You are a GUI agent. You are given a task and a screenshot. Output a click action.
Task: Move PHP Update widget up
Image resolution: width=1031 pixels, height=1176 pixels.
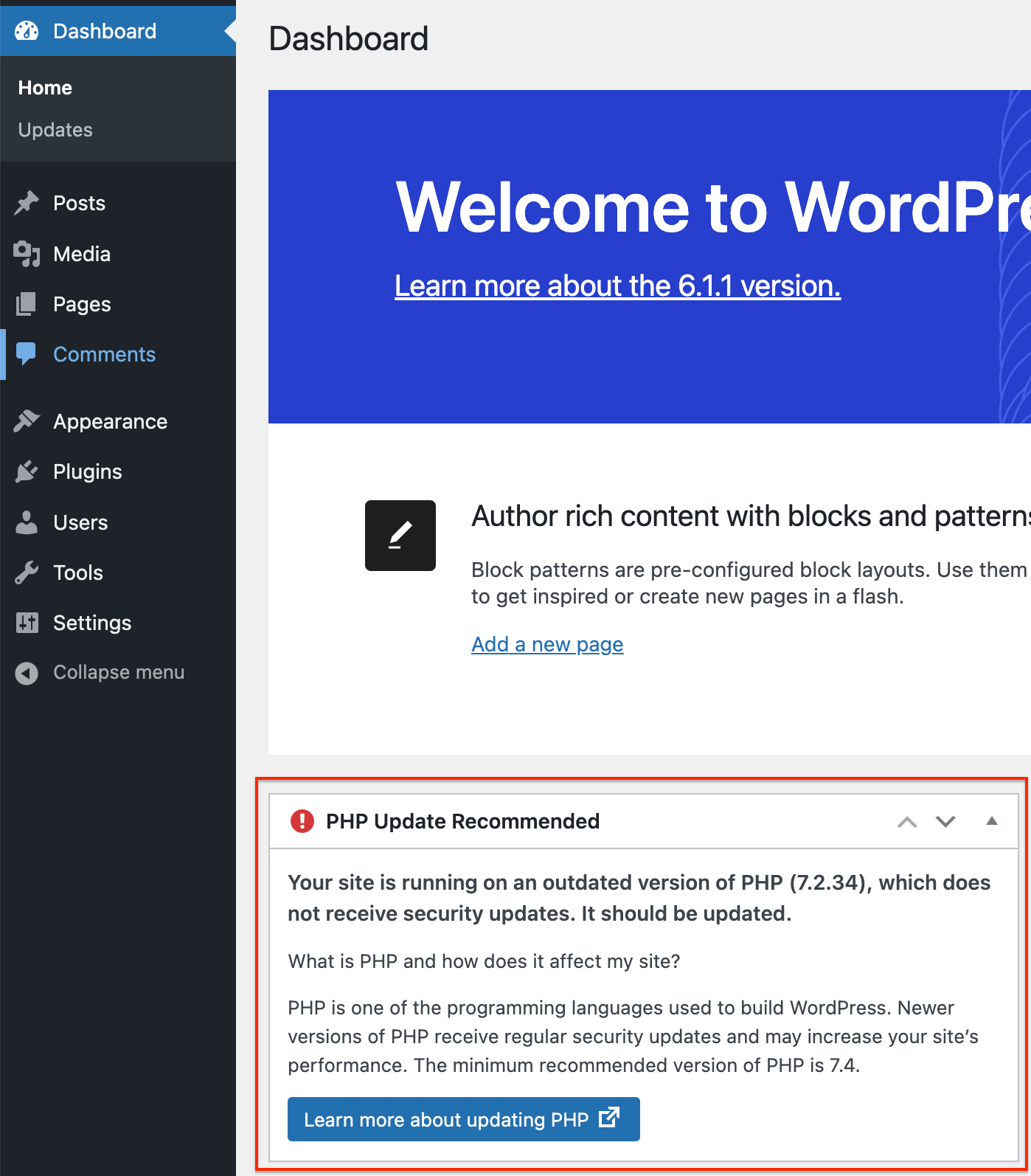pyautogui.click(x=907, y=822)
